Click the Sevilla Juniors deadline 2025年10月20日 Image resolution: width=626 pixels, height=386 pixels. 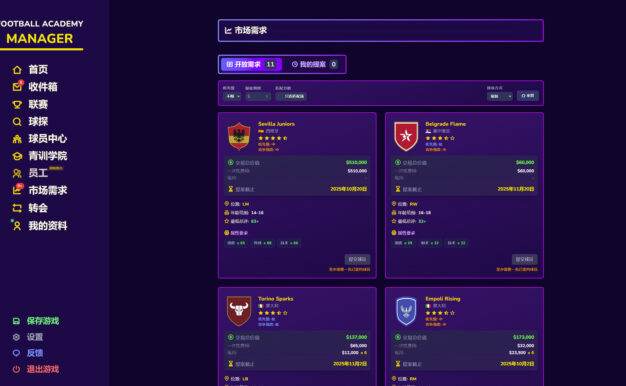coord(349,189)
